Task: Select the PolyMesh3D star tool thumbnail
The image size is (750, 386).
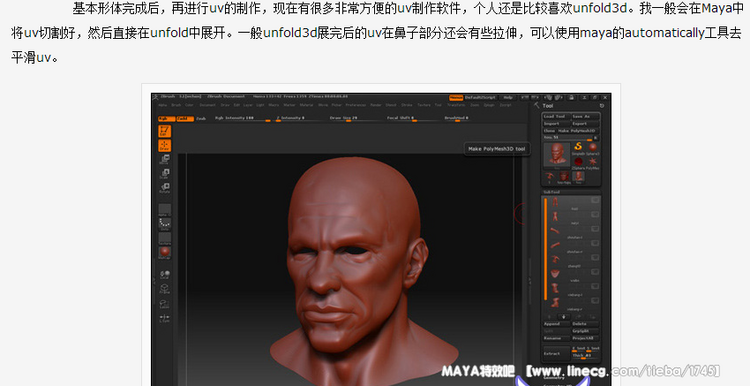Action: pos(593,162)
